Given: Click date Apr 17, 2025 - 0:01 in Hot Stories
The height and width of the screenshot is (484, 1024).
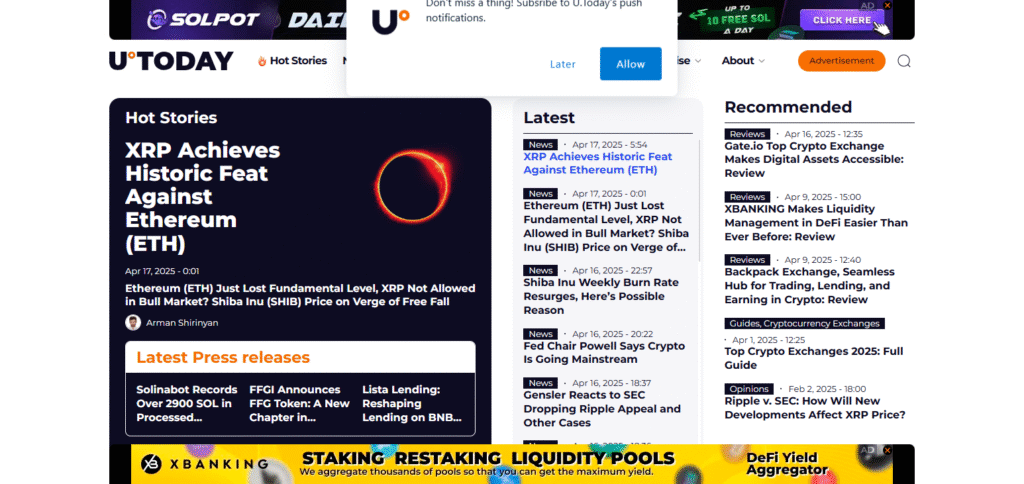Looking at the screenshot, I should click(x=163, y=271).
